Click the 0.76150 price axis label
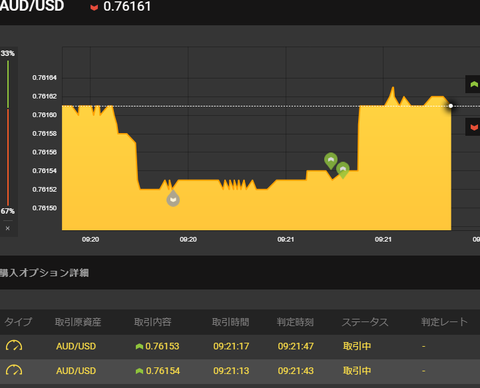Image resolution: width=480 pixels, height=388 pixels. (45, 208)
